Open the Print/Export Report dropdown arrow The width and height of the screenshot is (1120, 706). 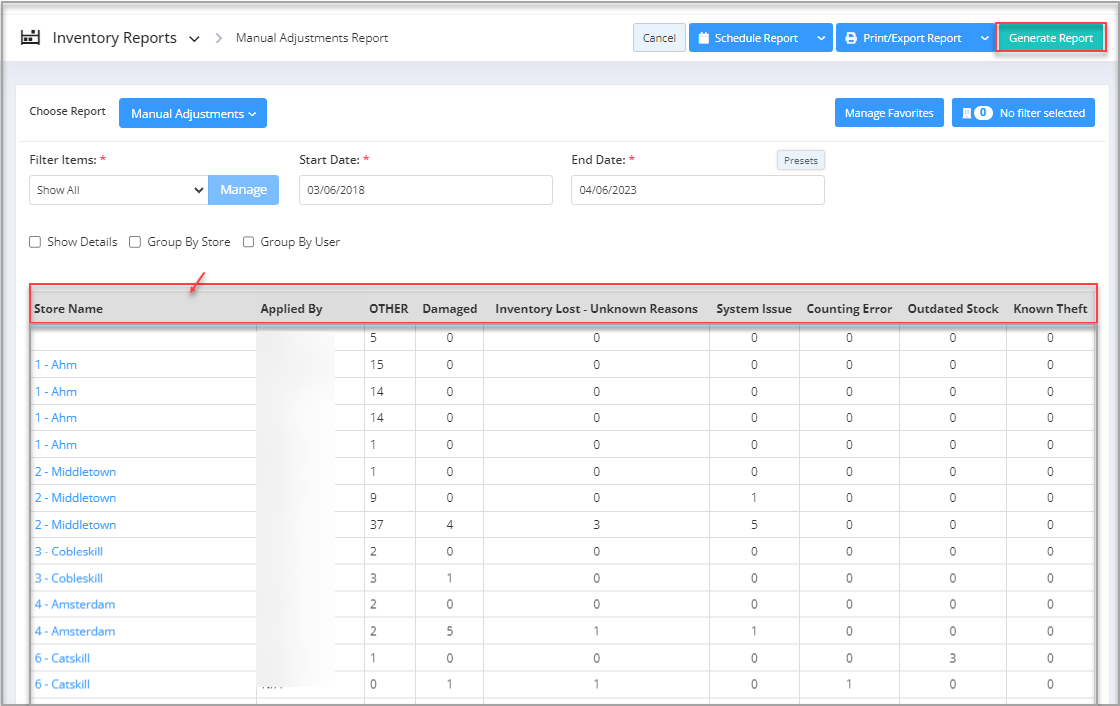point(984,38)
